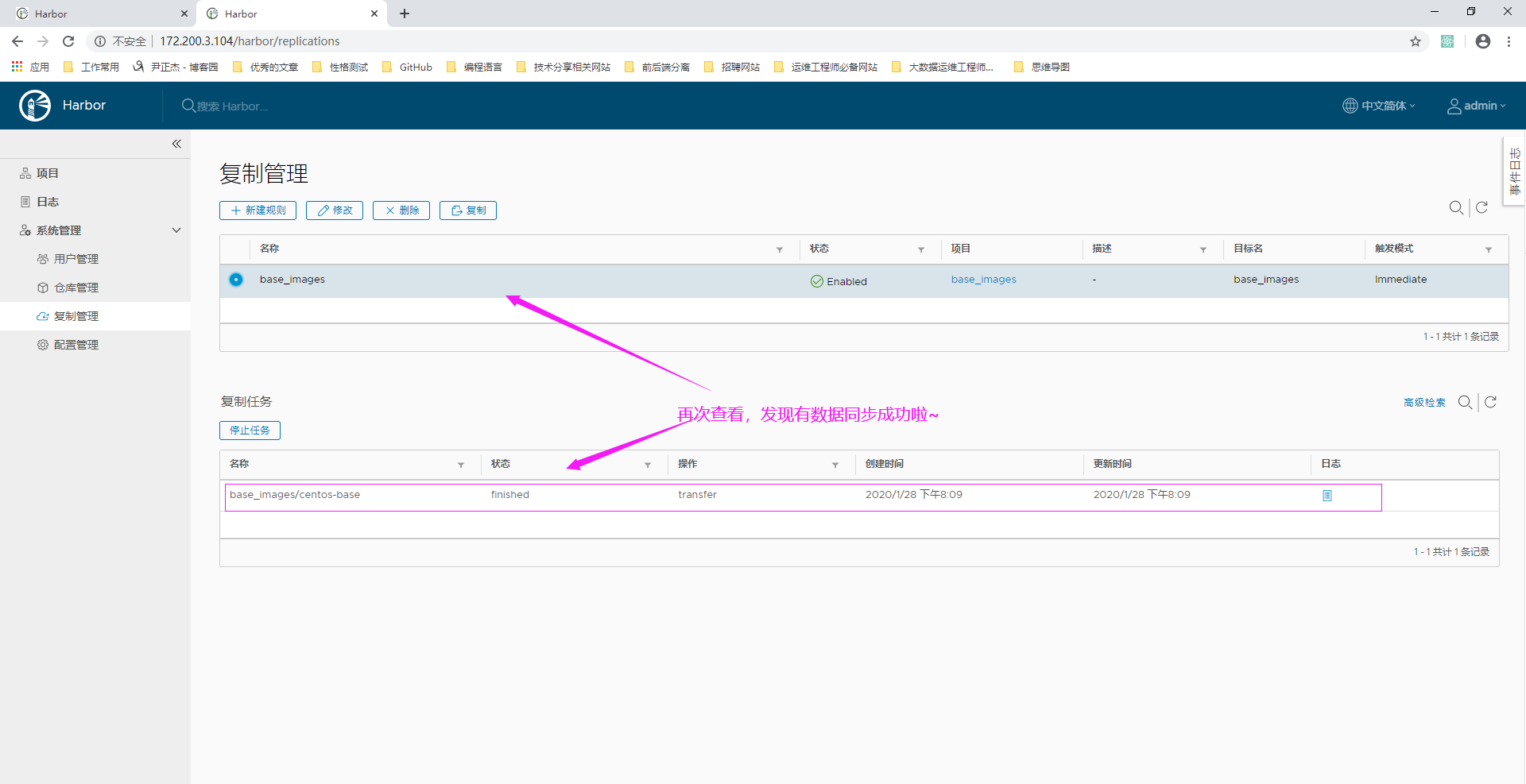Screen dimensions: 1526x784
Task: Open 高级检索 advanced search link
Action: pos(1424,403)
